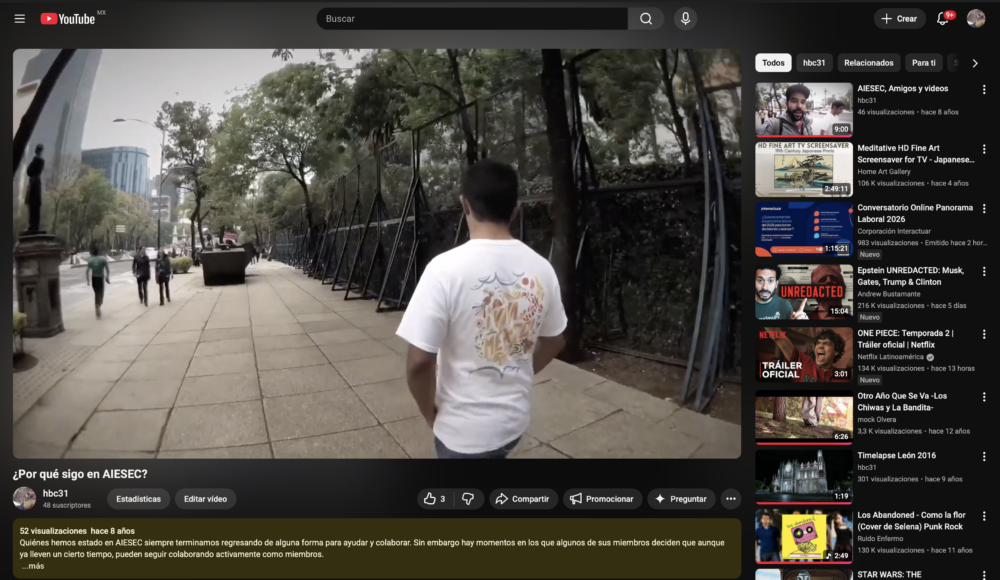Click the YouTube logo home icon
Viewport: 1000px width, 580px height.
click(68, 19)
